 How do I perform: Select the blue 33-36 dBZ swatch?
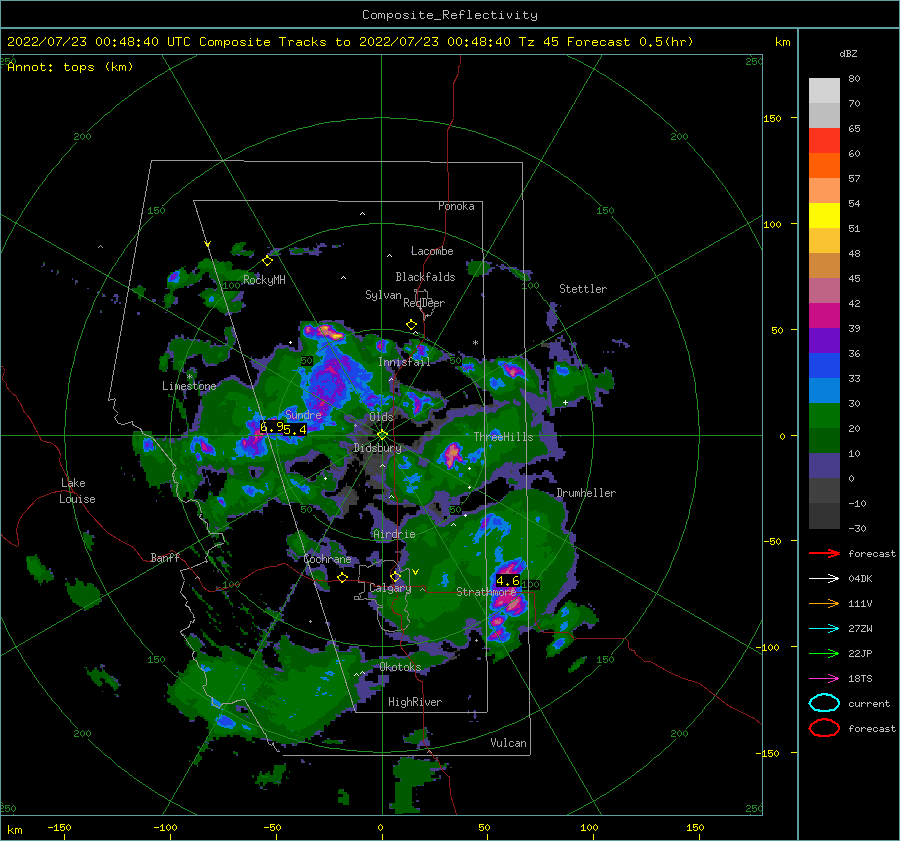824,366
